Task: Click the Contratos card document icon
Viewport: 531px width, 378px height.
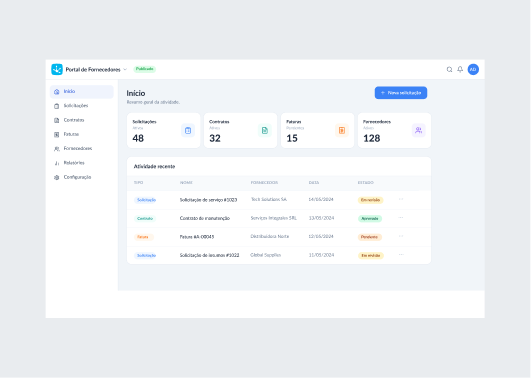Action: click(265, 130)
